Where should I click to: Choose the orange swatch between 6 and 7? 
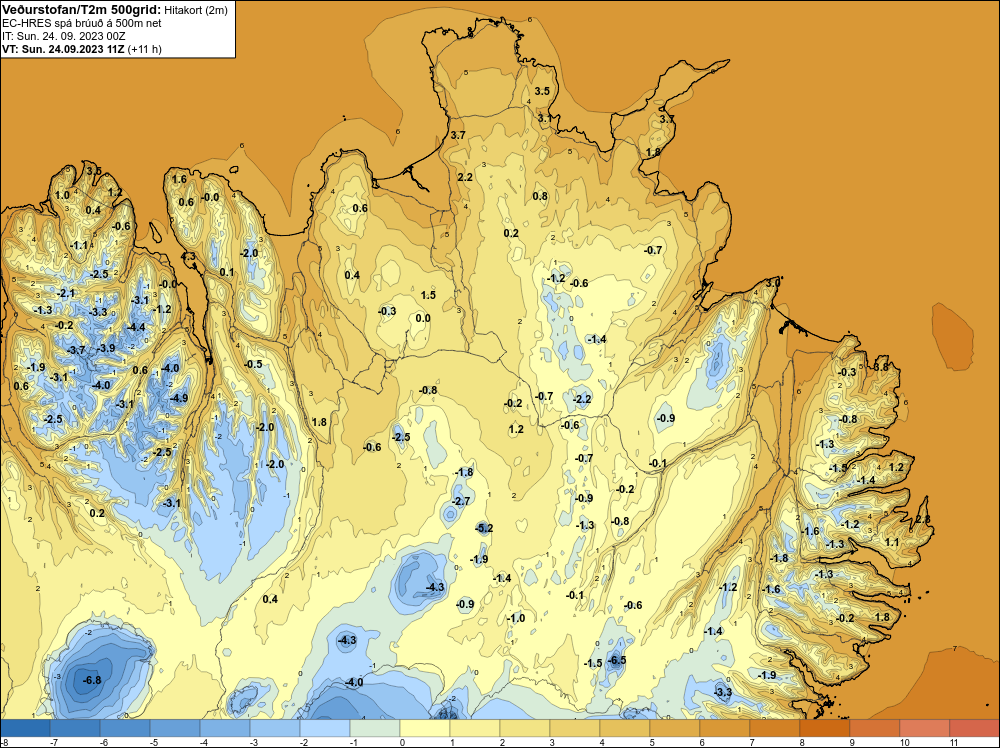pyautogui.click(x=724, y=728)
